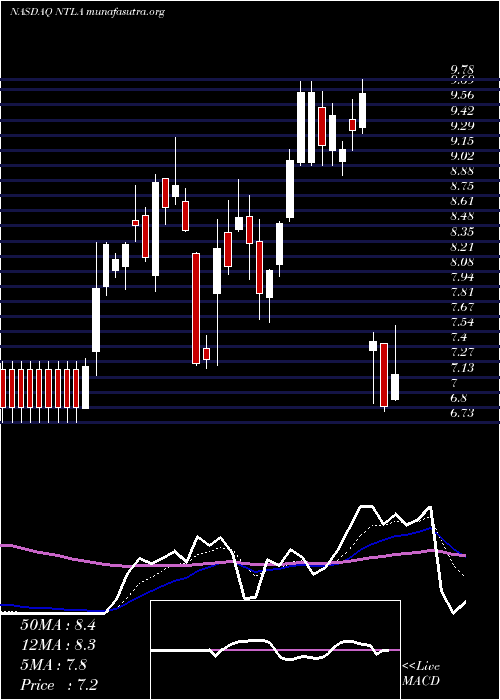Click the 8.48 price axis label
The height and width of the screenshot is (700, 500).
[462, 216]
